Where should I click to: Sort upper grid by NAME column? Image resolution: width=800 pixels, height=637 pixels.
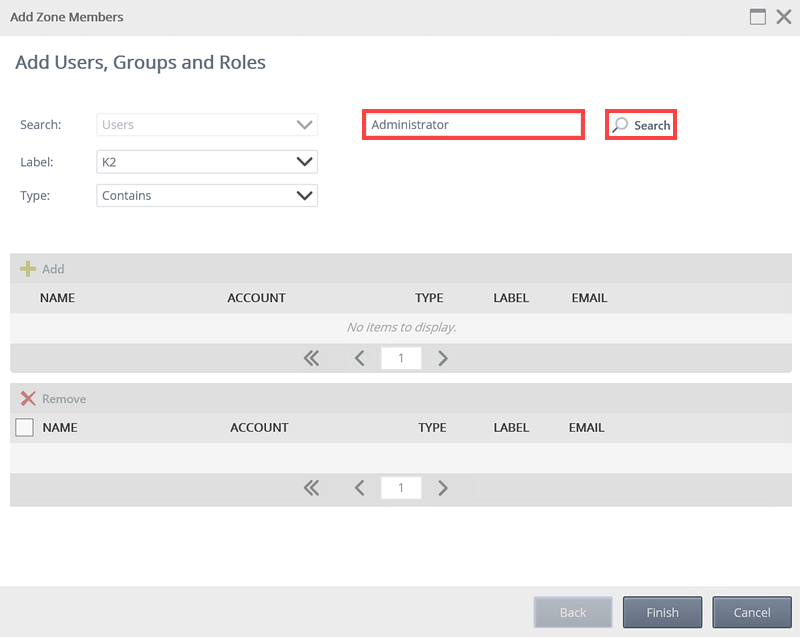pos(57,298)
